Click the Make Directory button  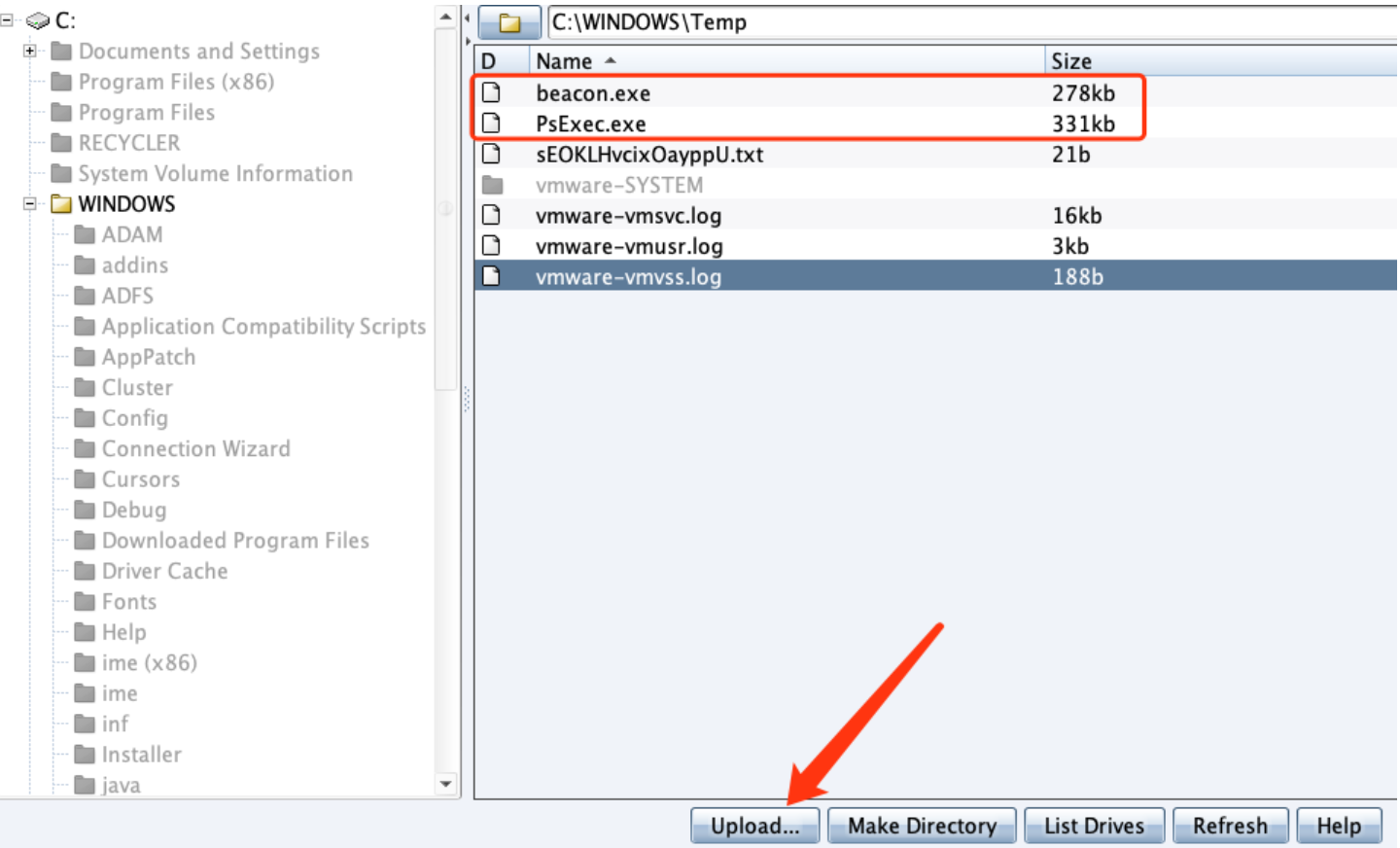(x=922, y=826)
